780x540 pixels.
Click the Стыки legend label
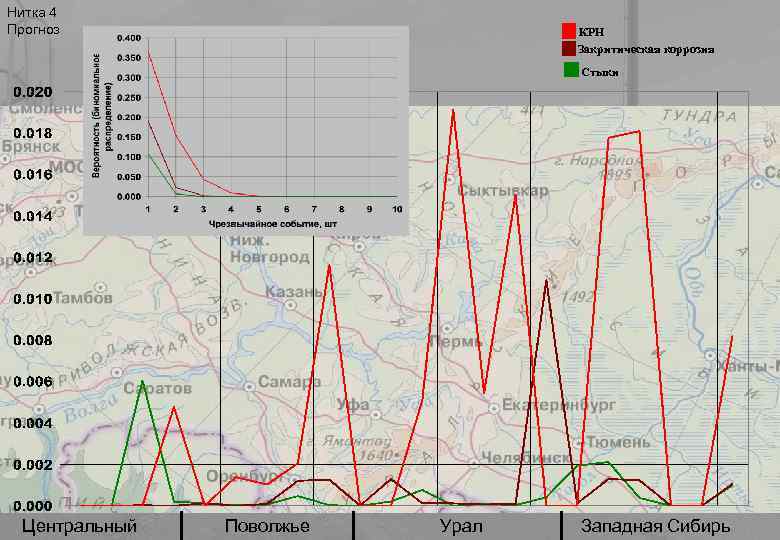tap(599, 73)
